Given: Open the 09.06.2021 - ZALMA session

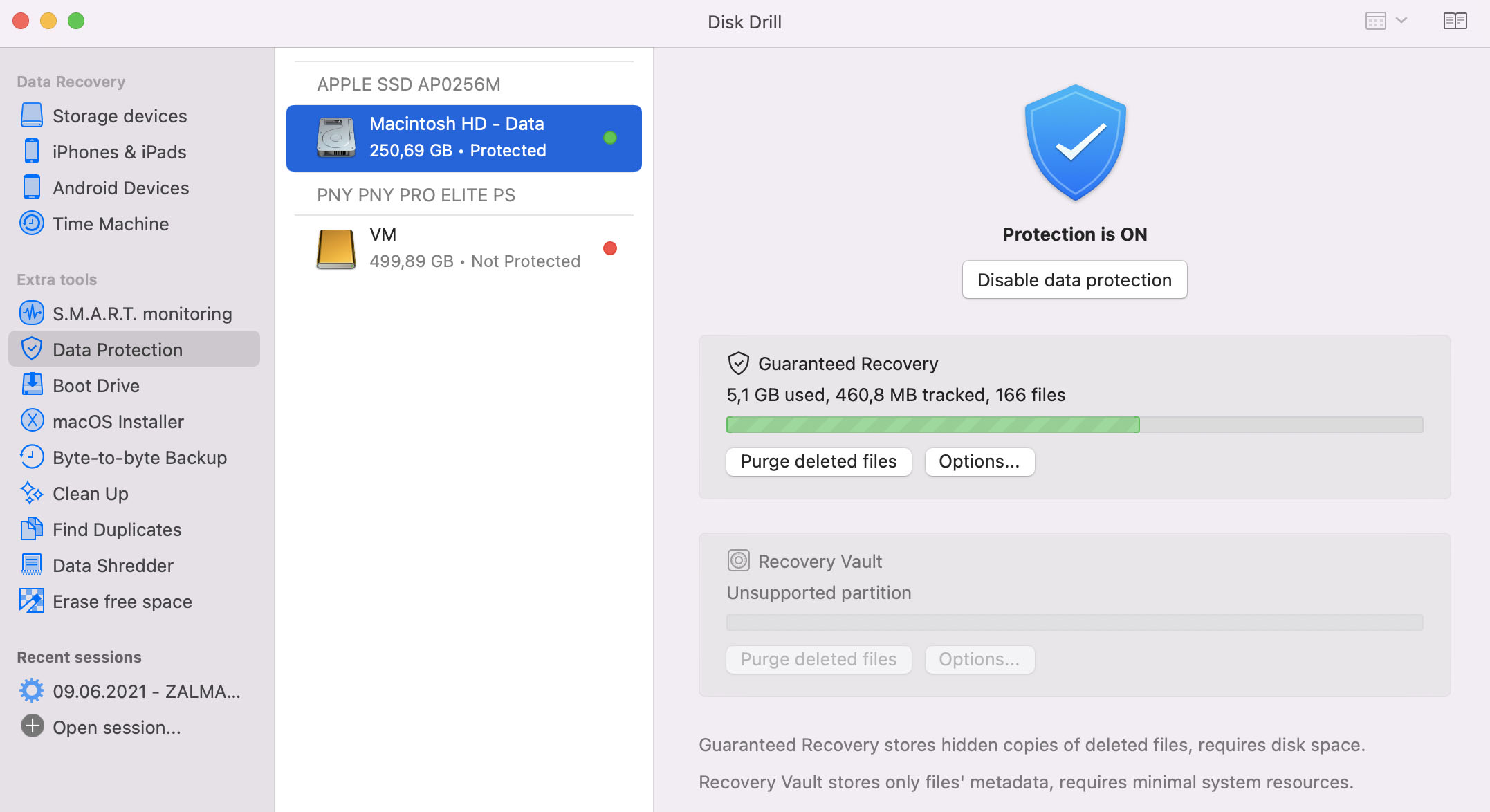Looking at the screenshot, I should point(134,692).
